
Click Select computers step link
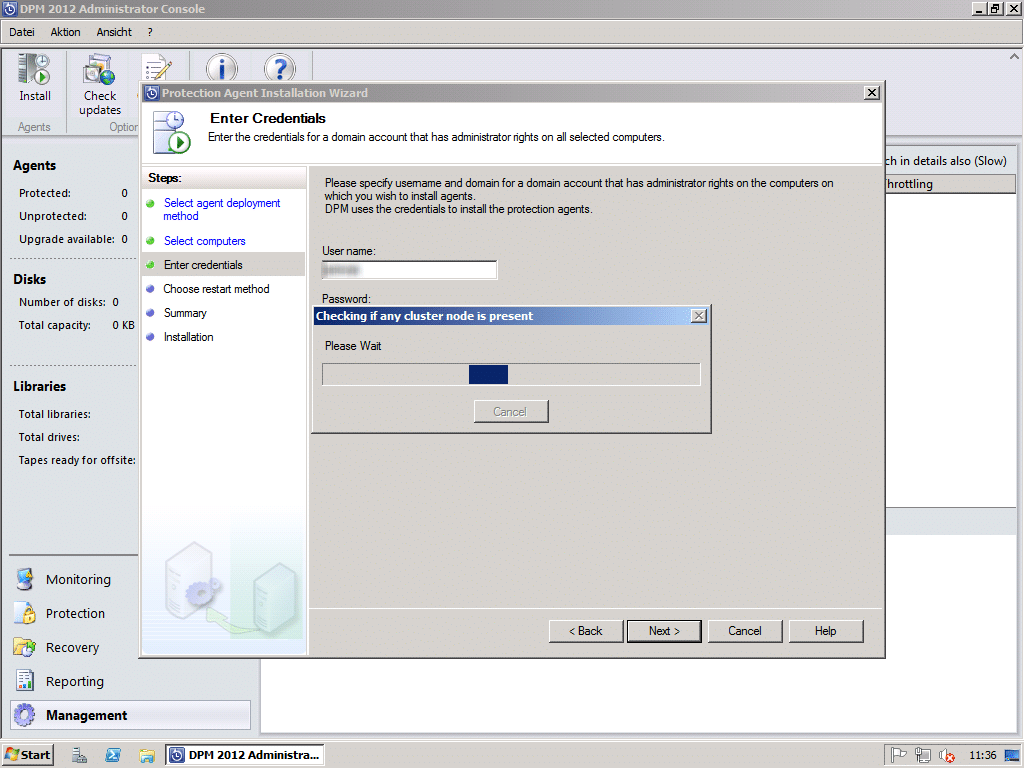pyautogui.click(x=204, y=241)
